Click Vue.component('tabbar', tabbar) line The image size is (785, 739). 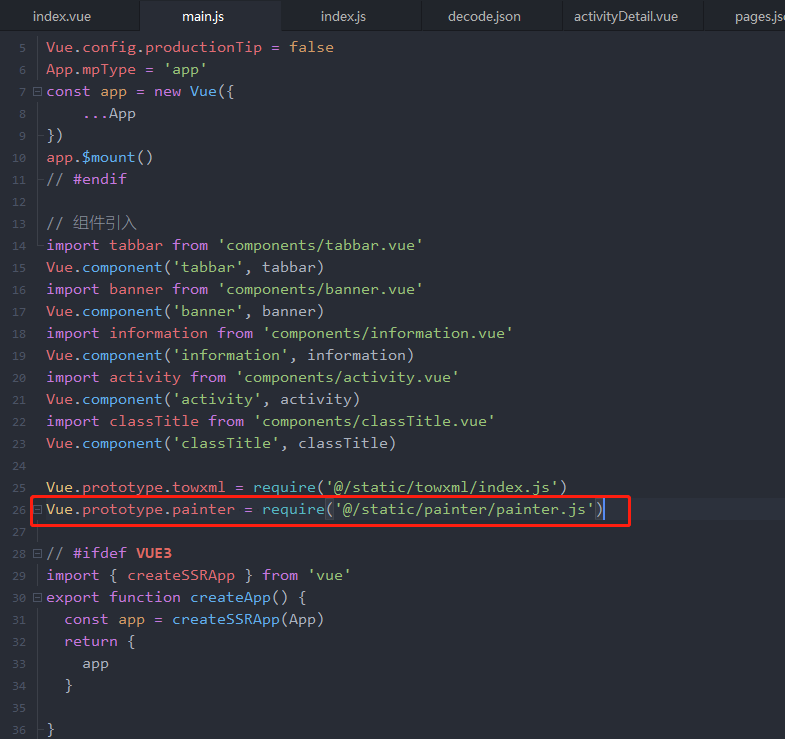point(185,267)
